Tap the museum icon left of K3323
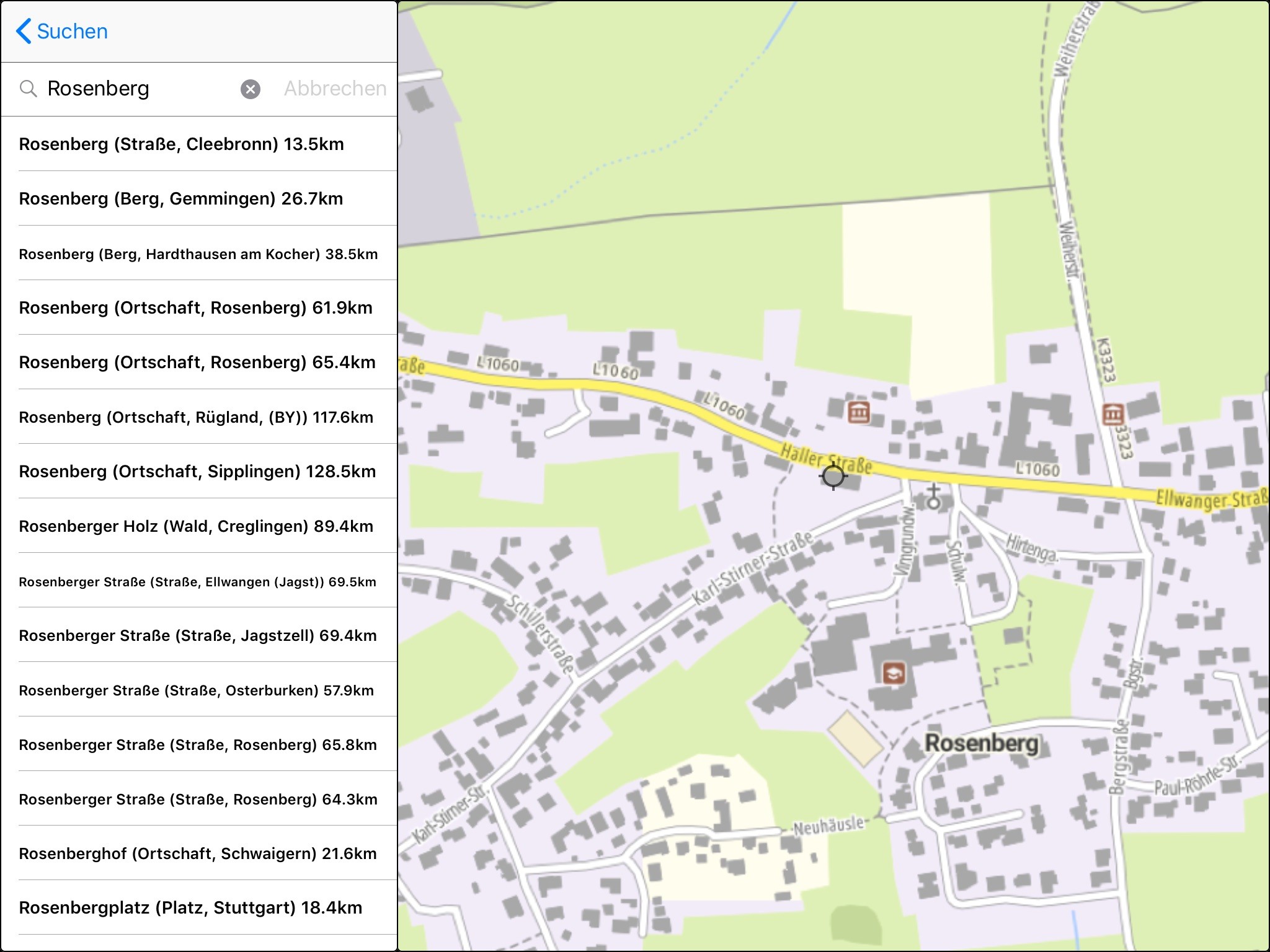The height and width of the screenshot is (952, 1270). point(1113,414)
